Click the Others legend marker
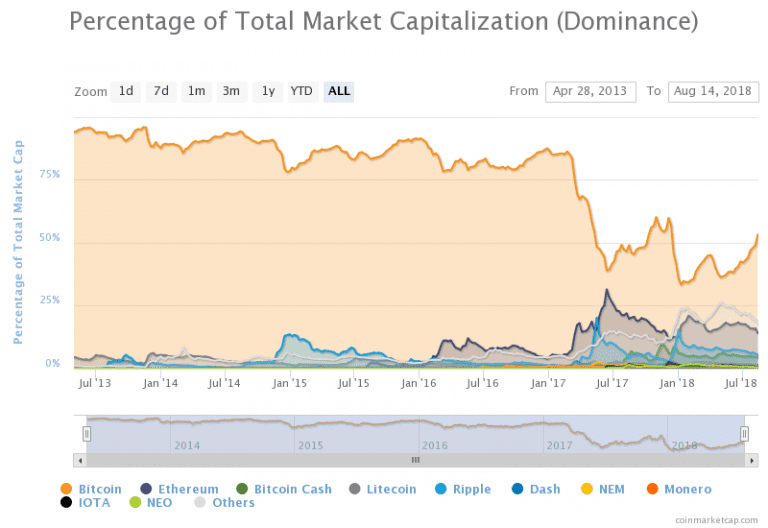This screenshot has height=528, width=768. coord(200,503)
